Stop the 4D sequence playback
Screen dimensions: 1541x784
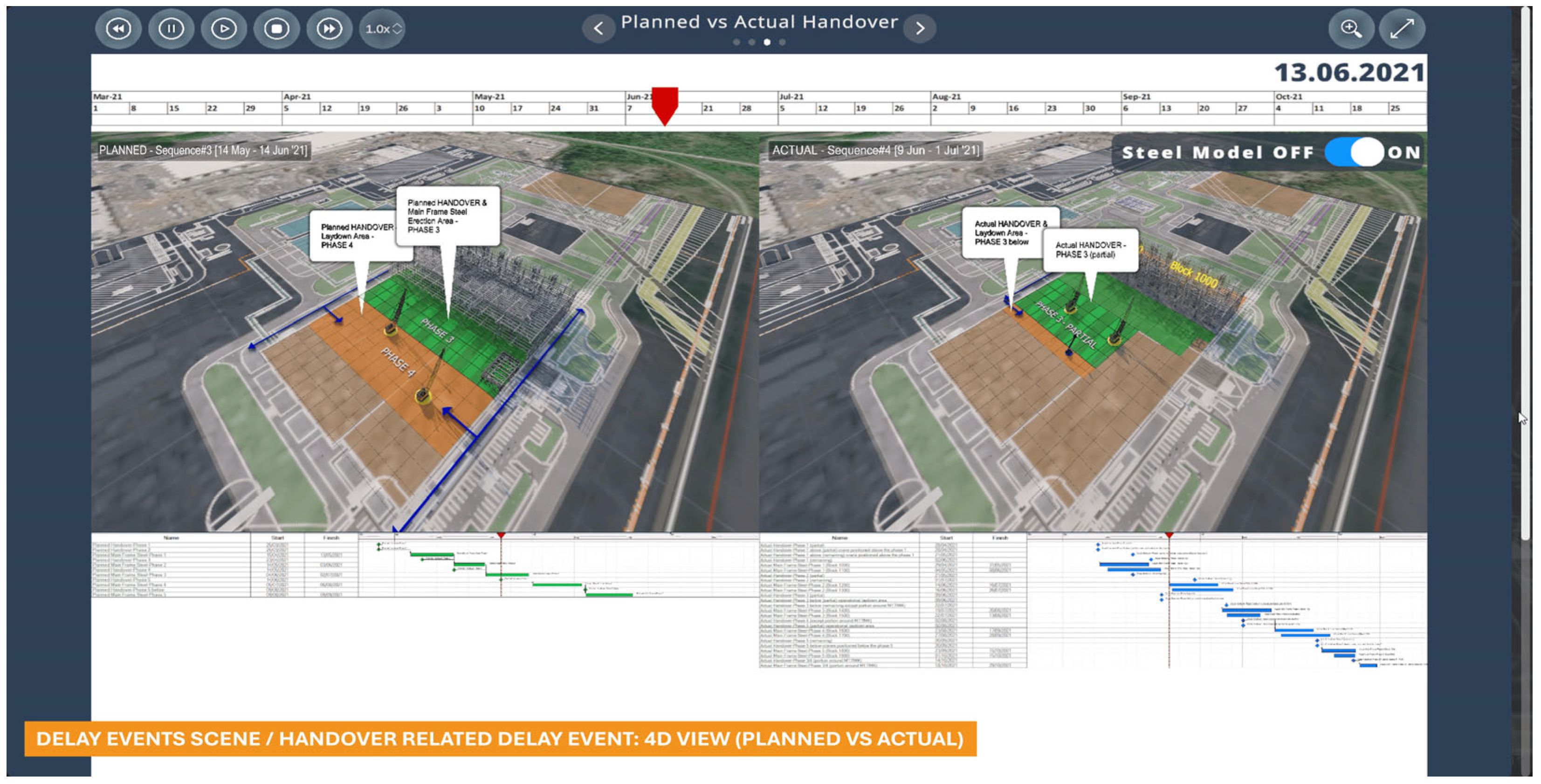point(276,28)
